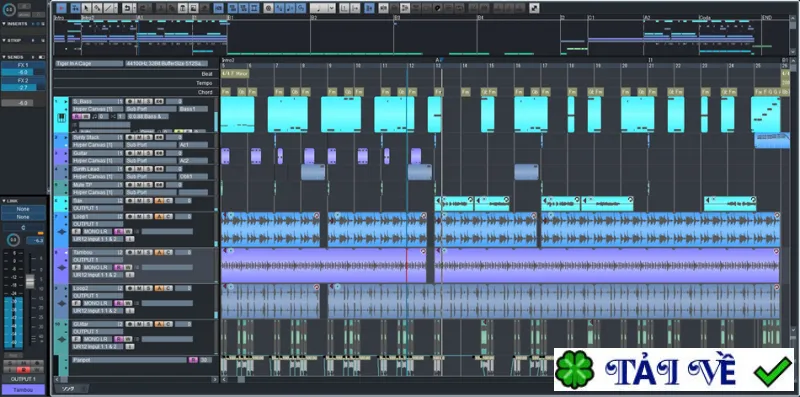Image resolution: width=800 pixels, height=397 pixels.
Task: Toggle the W automation write on Tambou track
Action: pos(128,267)
